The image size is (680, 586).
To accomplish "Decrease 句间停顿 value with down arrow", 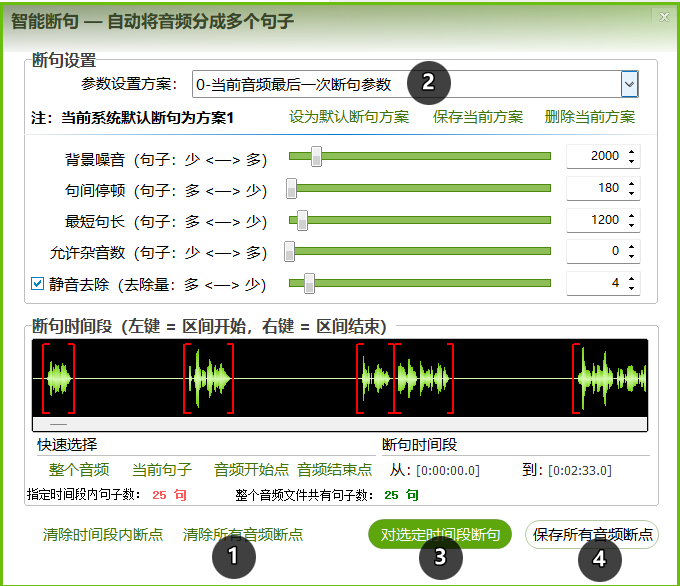I will click(632, 193).
